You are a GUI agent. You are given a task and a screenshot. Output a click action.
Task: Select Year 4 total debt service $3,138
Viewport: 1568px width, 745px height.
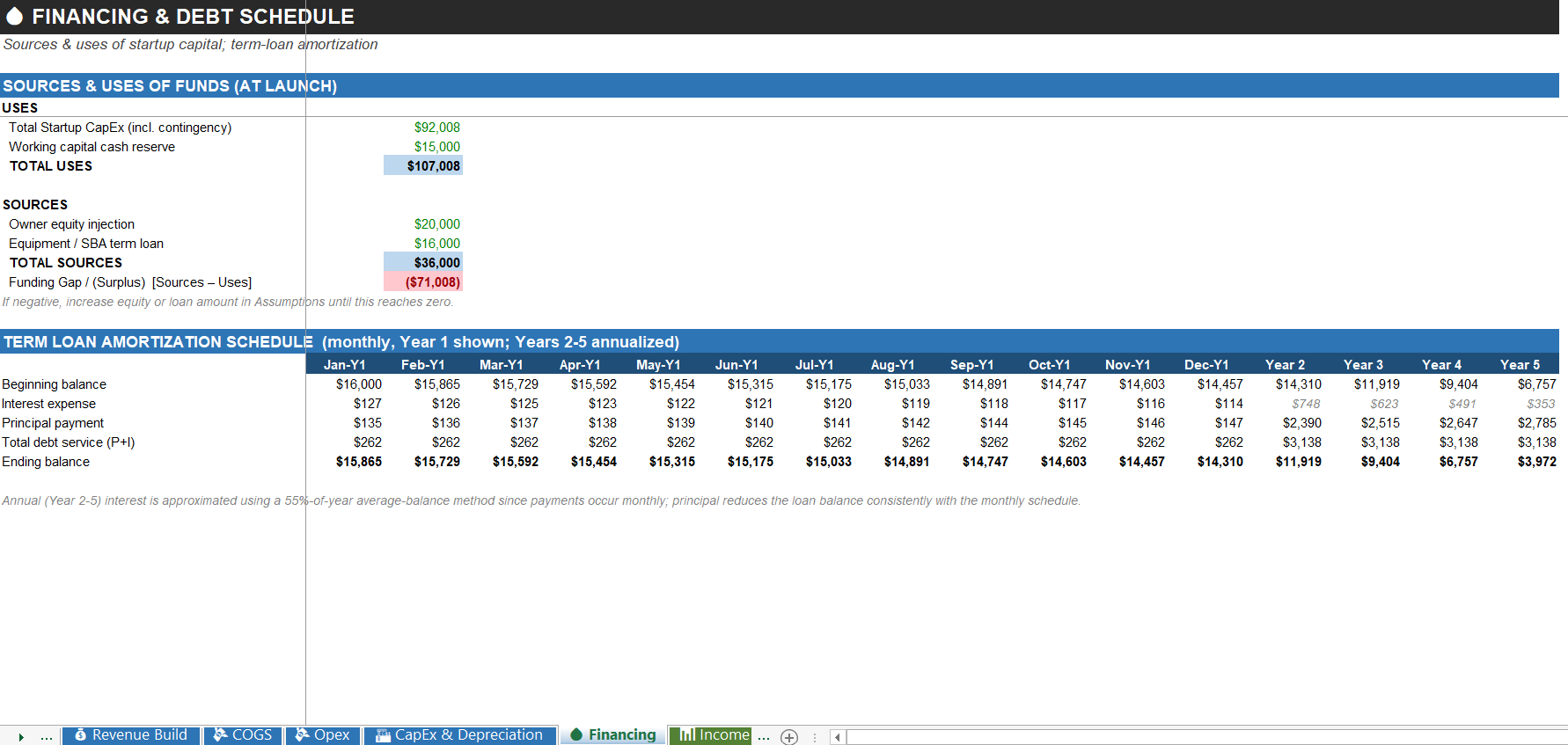[x=1459, y=442]
